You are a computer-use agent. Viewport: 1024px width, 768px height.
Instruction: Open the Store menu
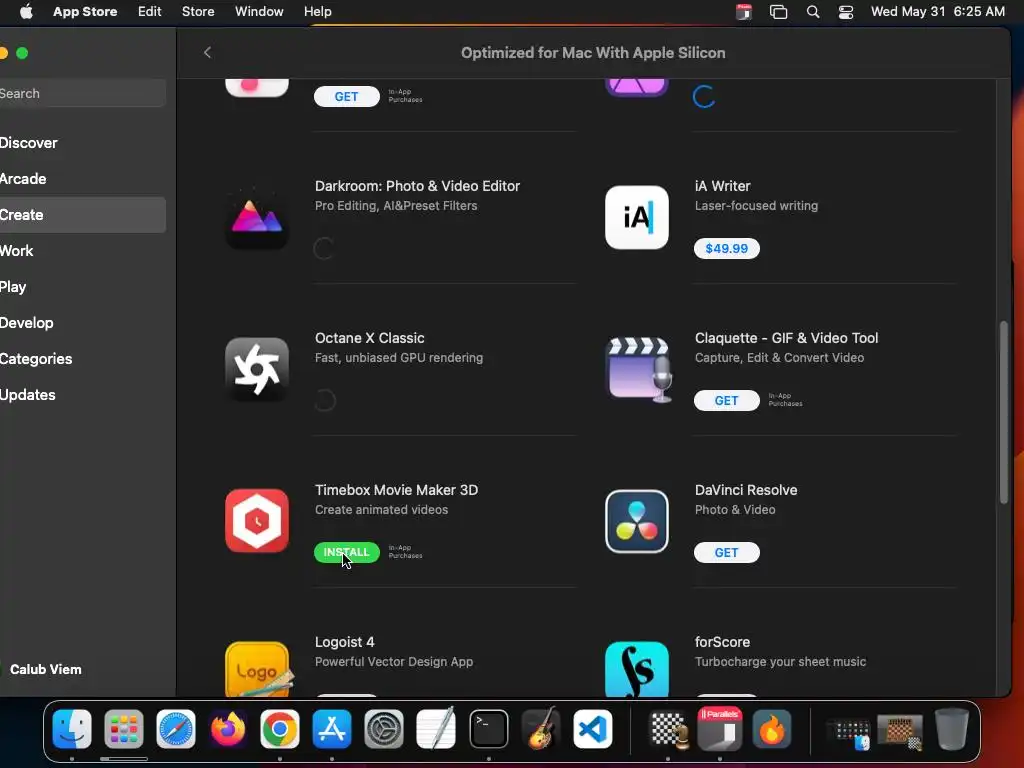pyautogui.click(x=198, y=12)
